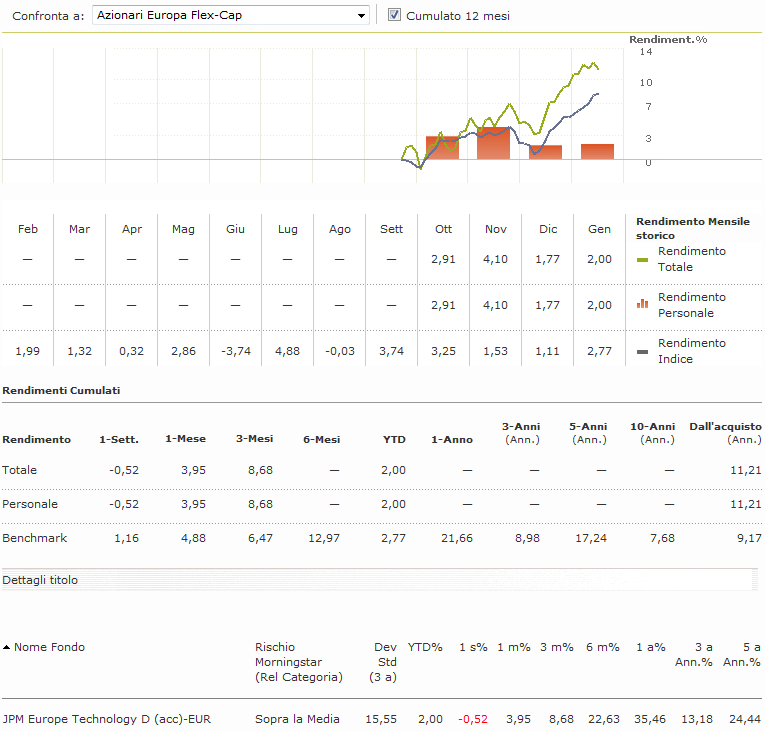This screenshot has height=732, width=765.
Task: Select the Ott month column header
Action: click(443, 229)
